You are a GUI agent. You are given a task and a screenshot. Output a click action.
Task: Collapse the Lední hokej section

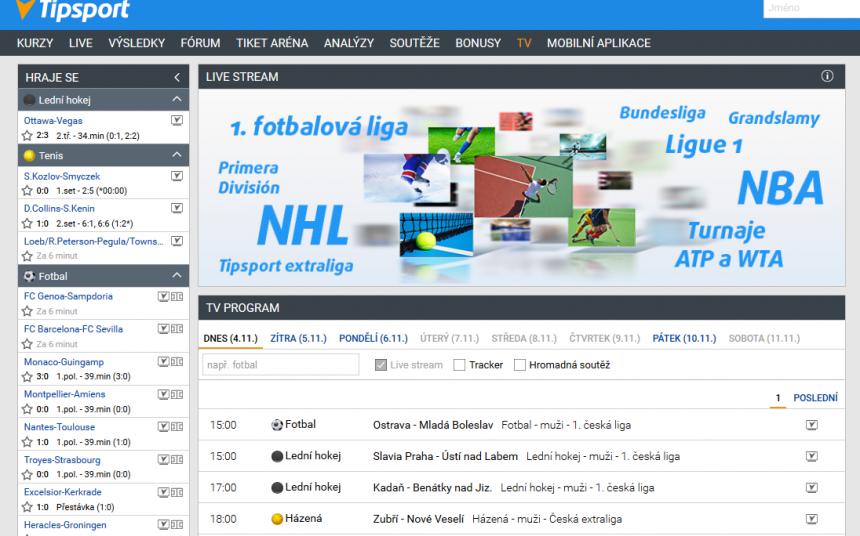[177, 99]
